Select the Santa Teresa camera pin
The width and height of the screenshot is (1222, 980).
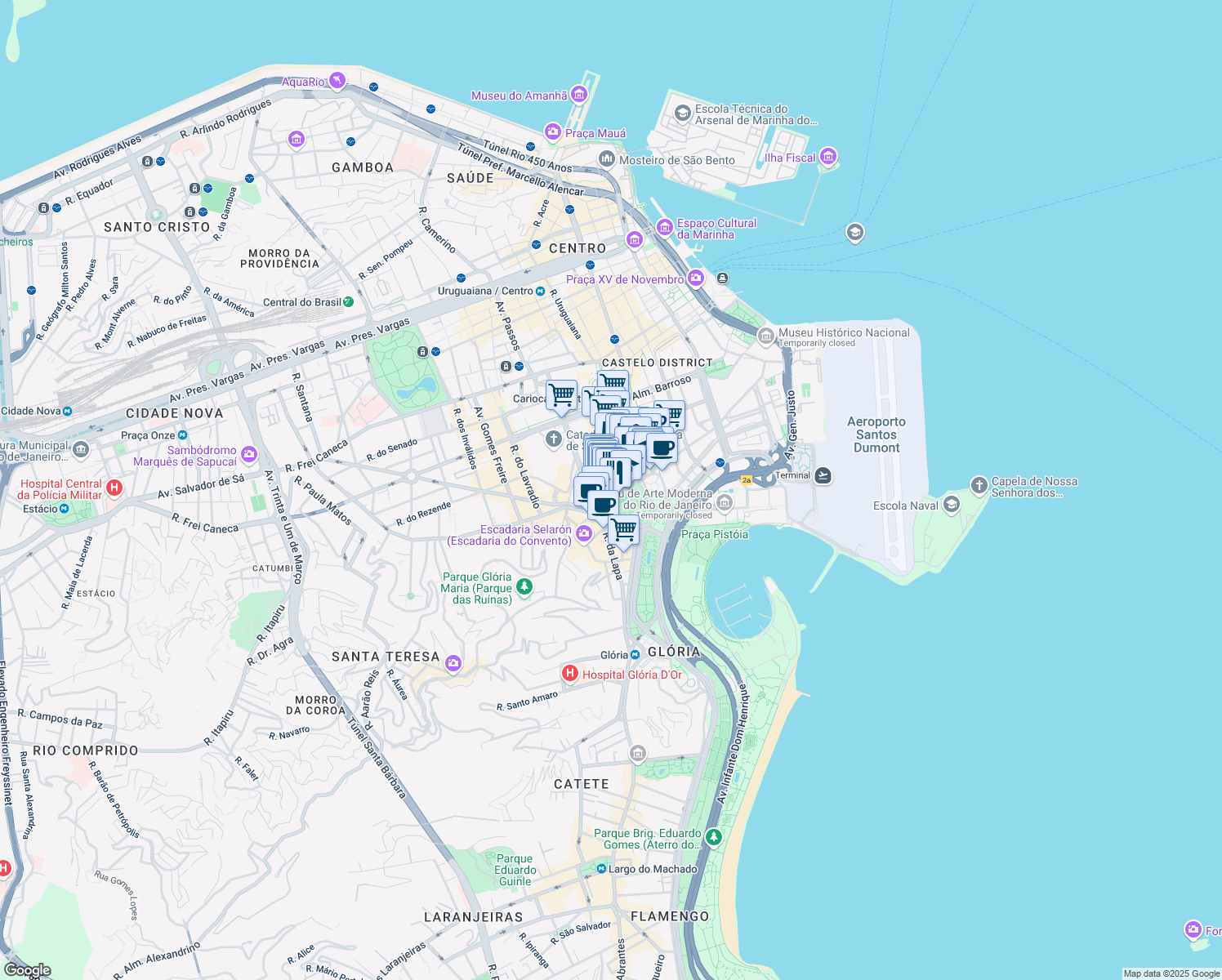coord(453,663)
